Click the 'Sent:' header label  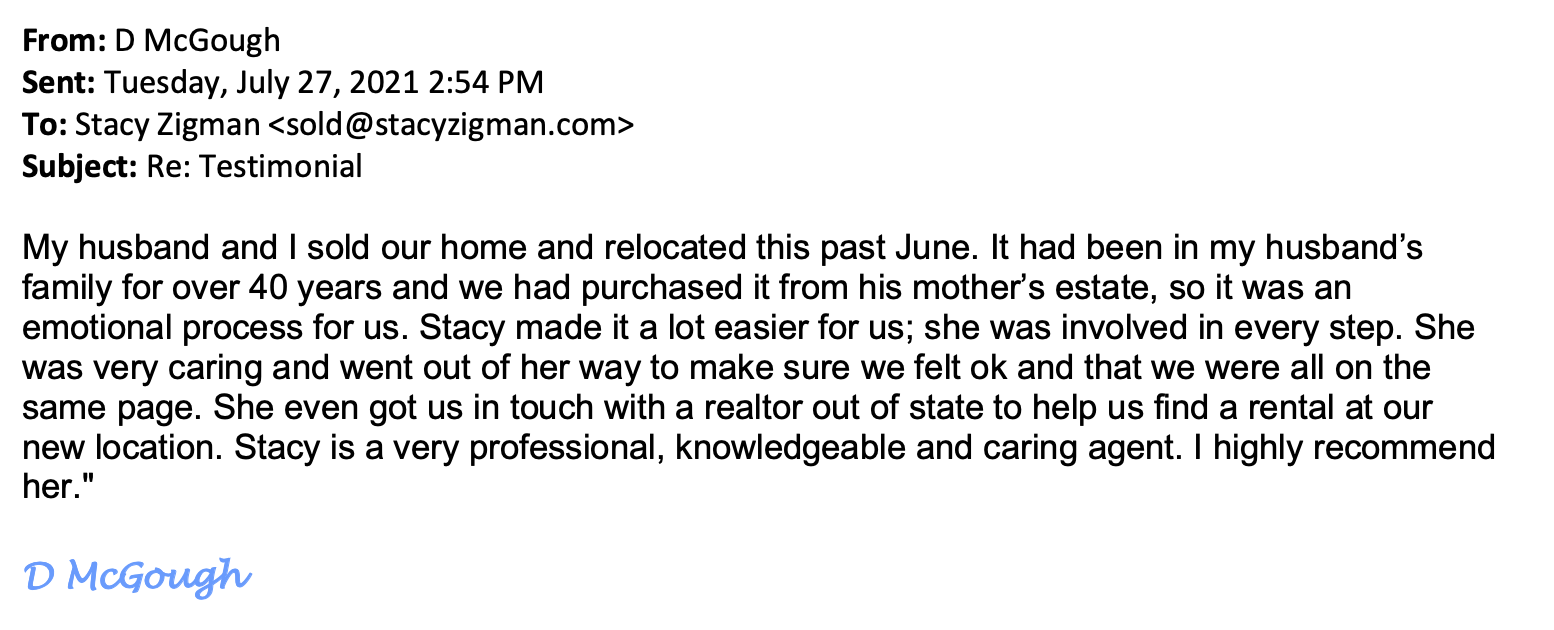59,83
